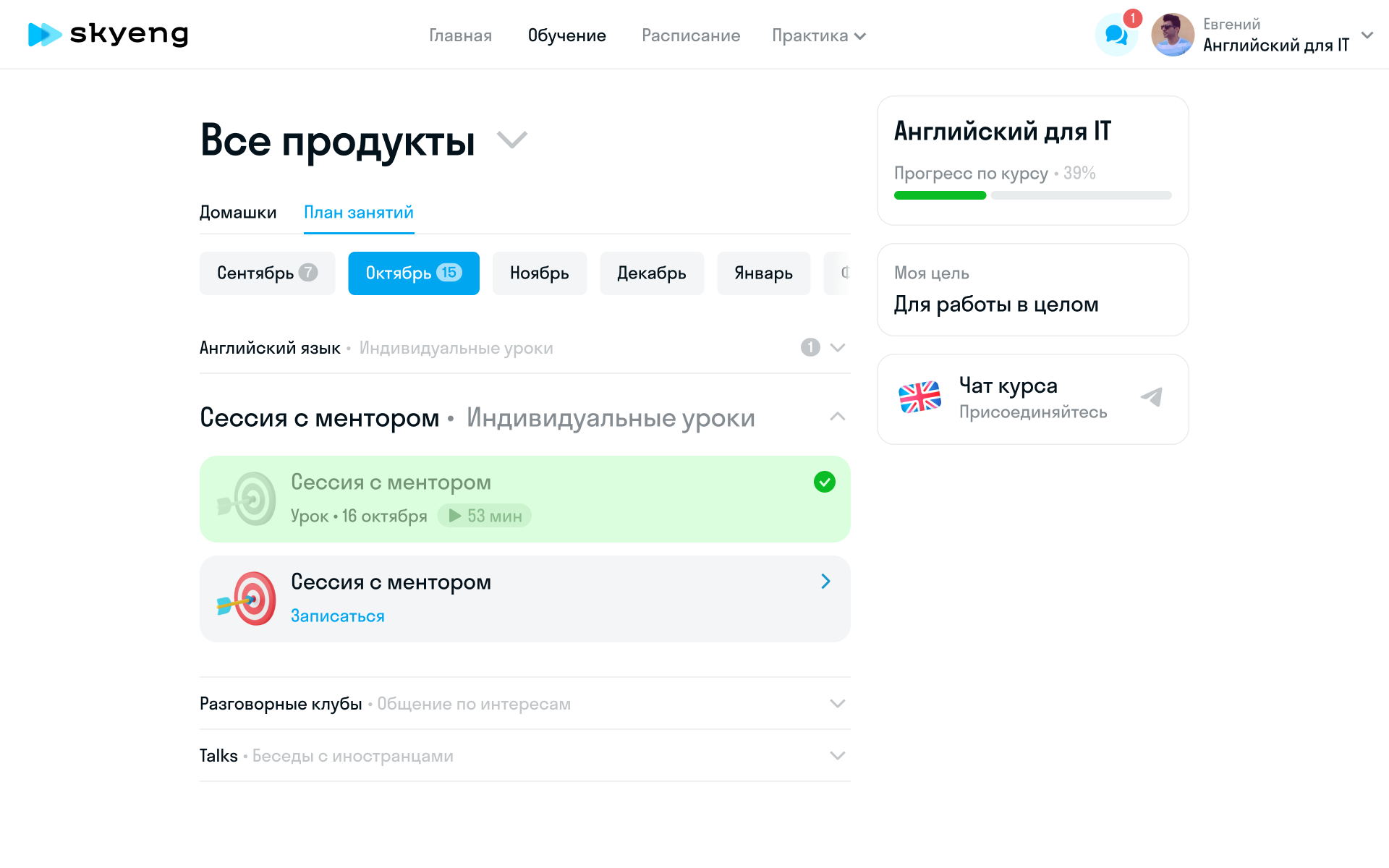Open the Обучение navigation item
The width and height of the screenshot is (1389, 868).
tap(567, 35)
